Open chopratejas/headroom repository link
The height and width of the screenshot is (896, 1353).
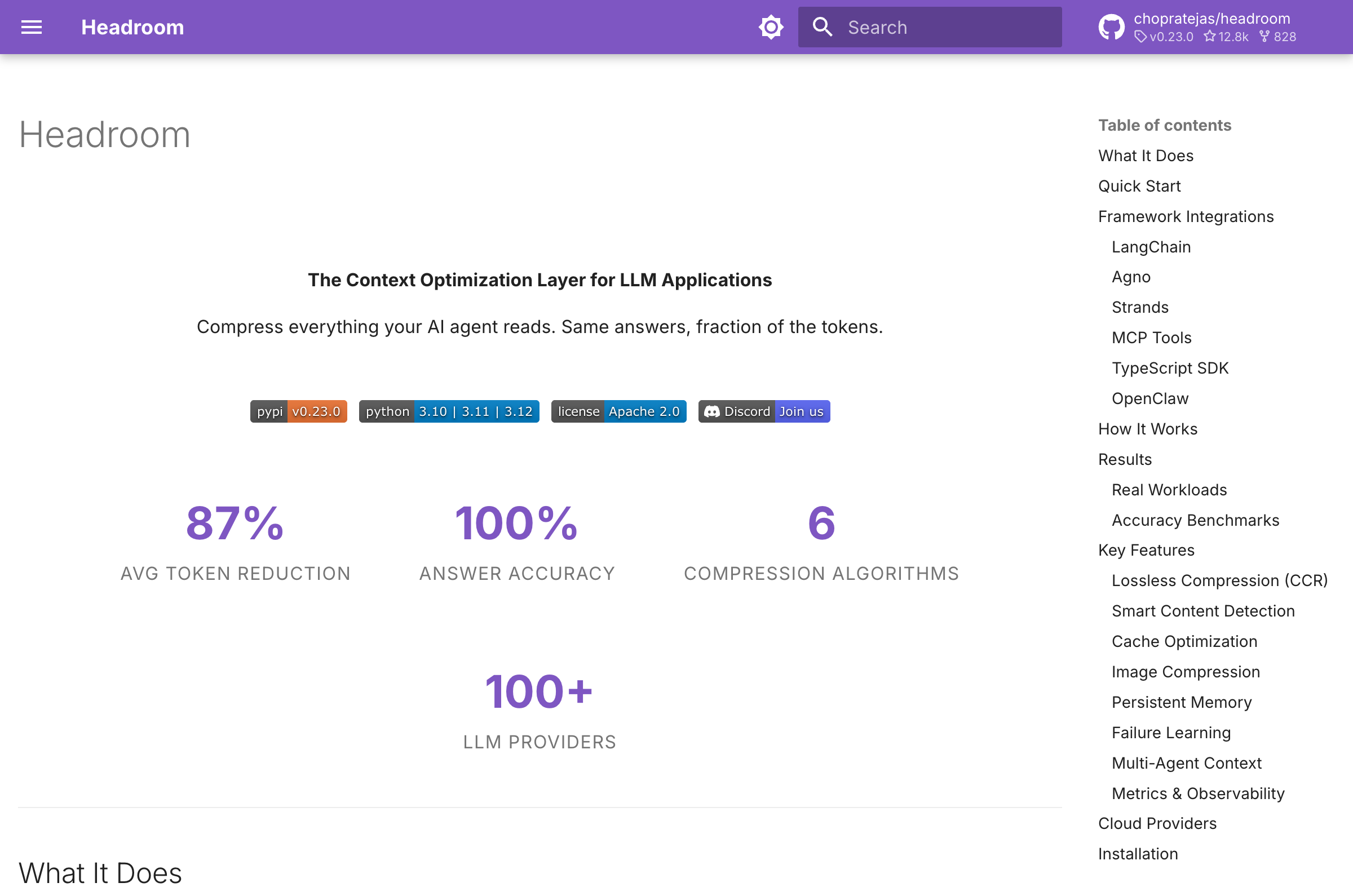coord(1211,18)
